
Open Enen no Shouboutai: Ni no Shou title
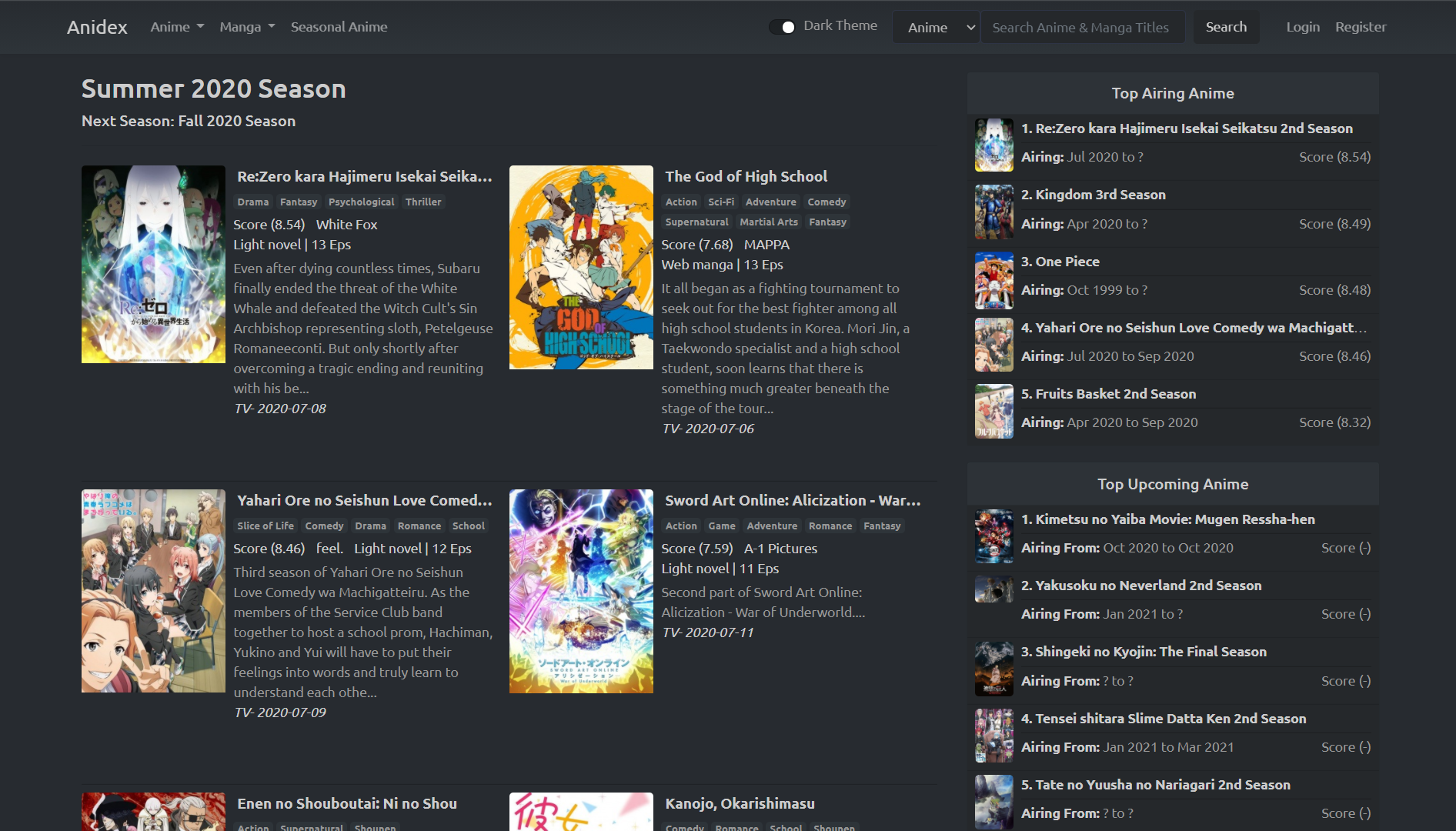[x=347, y=803]
